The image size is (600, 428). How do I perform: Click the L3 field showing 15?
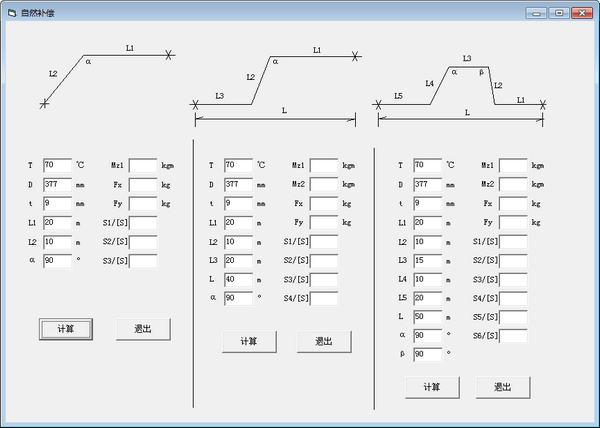point(425,260)
